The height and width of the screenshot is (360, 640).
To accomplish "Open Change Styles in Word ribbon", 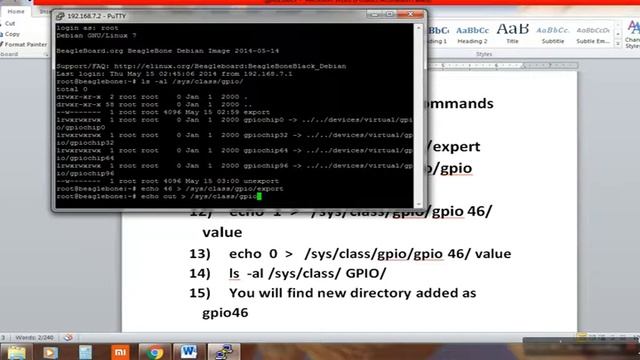I will (632, 34).
